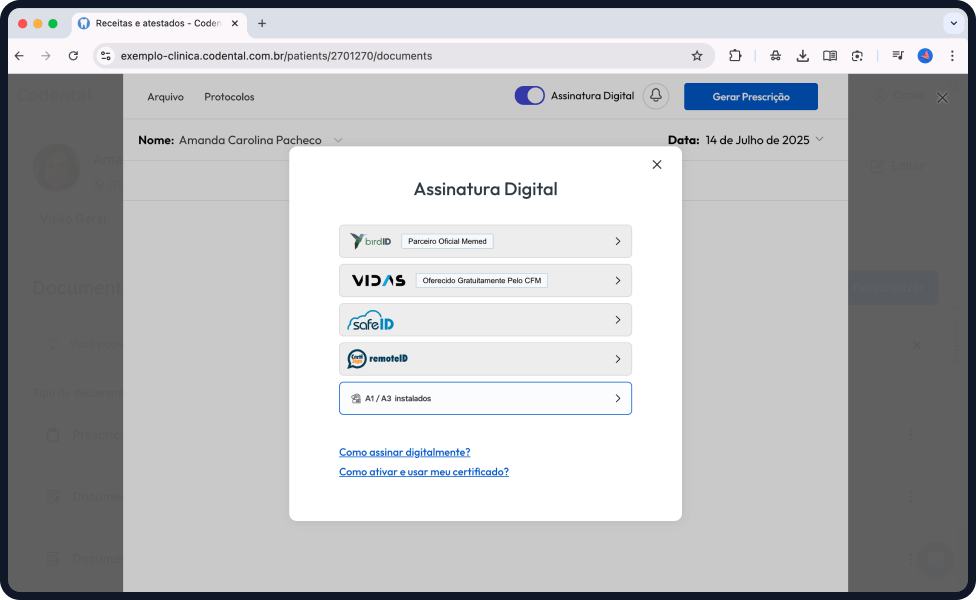
Task: Click the safeID cloud logo
Action: [x=370, y=321]
